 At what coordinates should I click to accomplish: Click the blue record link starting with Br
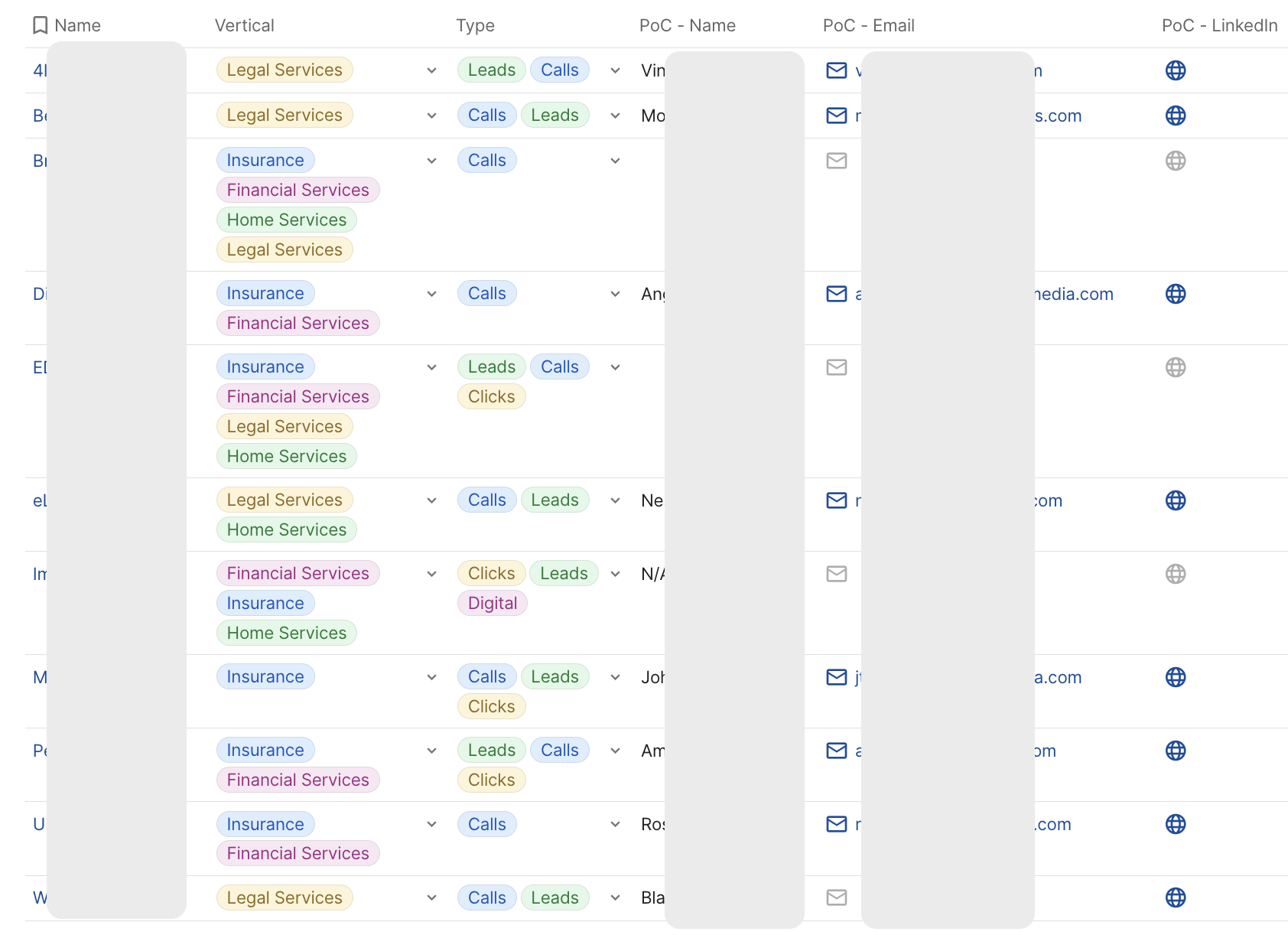[x=41, y=161]
